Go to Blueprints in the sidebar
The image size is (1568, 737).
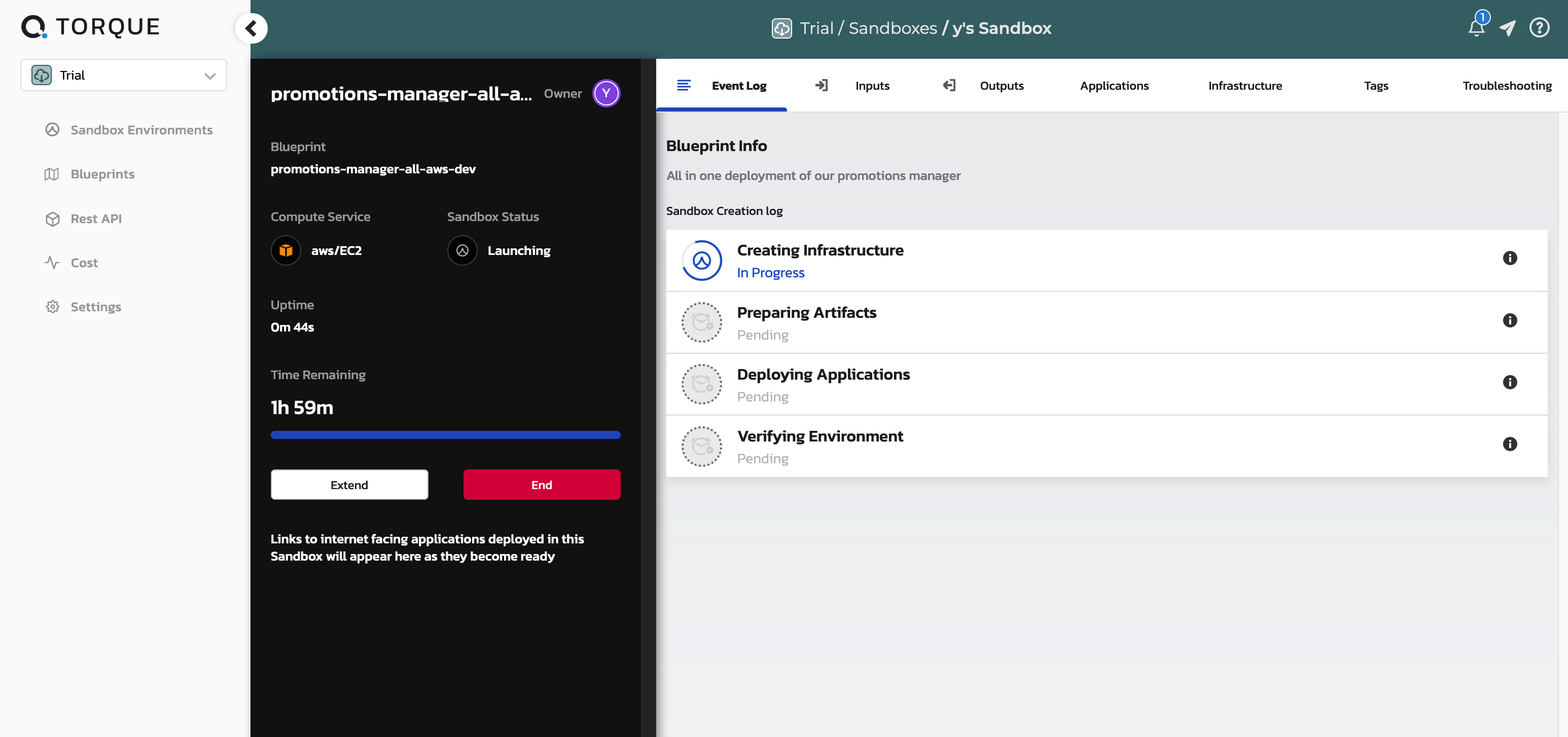[x=102, y=174]
